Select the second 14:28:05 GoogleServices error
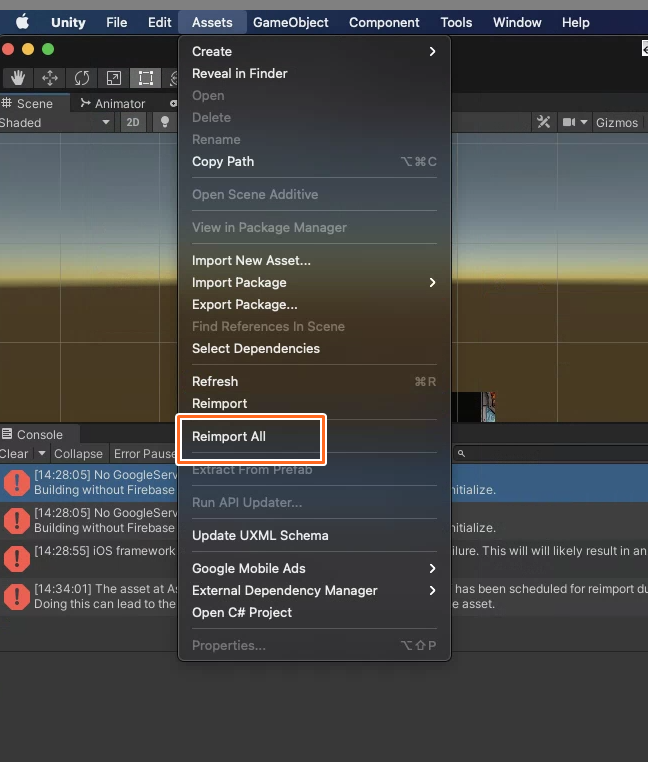 90,520
